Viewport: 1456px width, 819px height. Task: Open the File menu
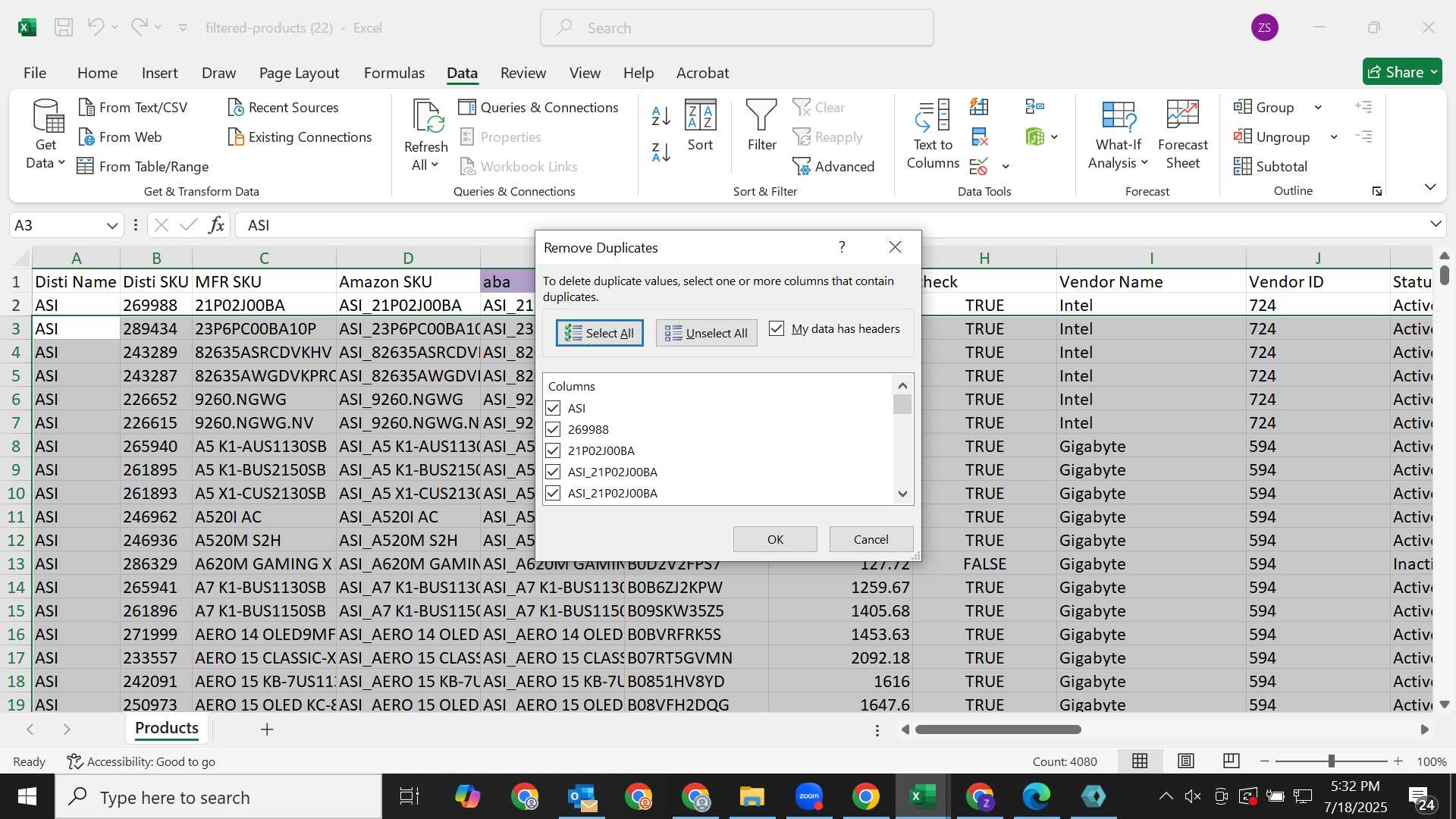pos(35,73)
